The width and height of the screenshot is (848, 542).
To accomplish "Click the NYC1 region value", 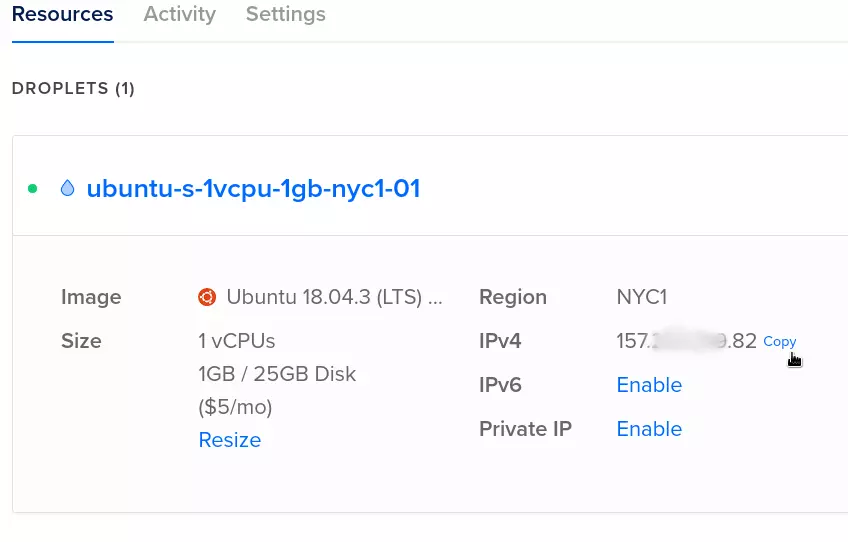I will click(x=641, y=297).
